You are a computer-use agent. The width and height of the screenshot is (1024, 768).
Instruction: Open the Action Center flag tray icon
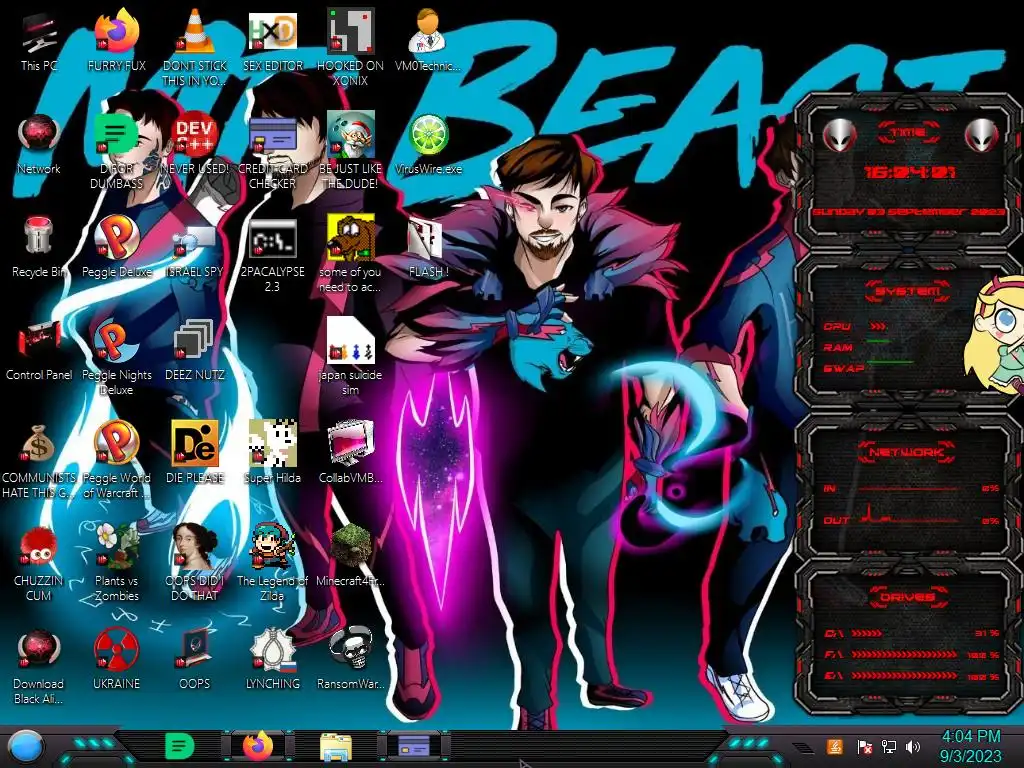[x=864, y=746]
